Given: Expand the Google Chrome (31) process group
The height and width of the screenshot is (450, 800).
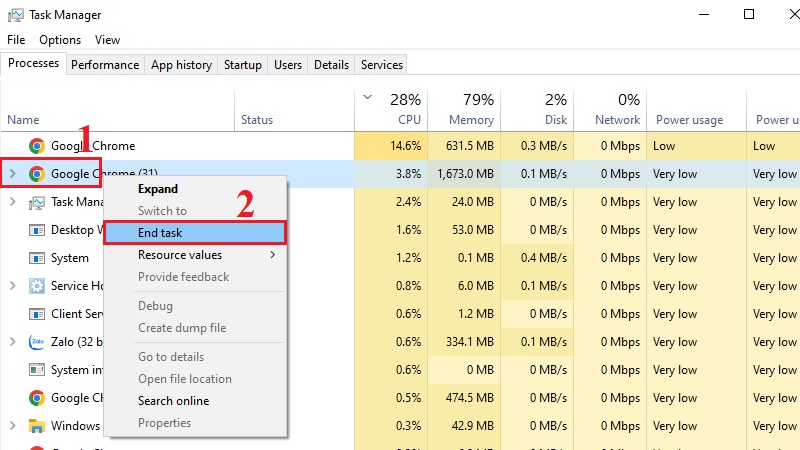Looking at the screenshot, I should pyautogui.click(x=13, y=174).
